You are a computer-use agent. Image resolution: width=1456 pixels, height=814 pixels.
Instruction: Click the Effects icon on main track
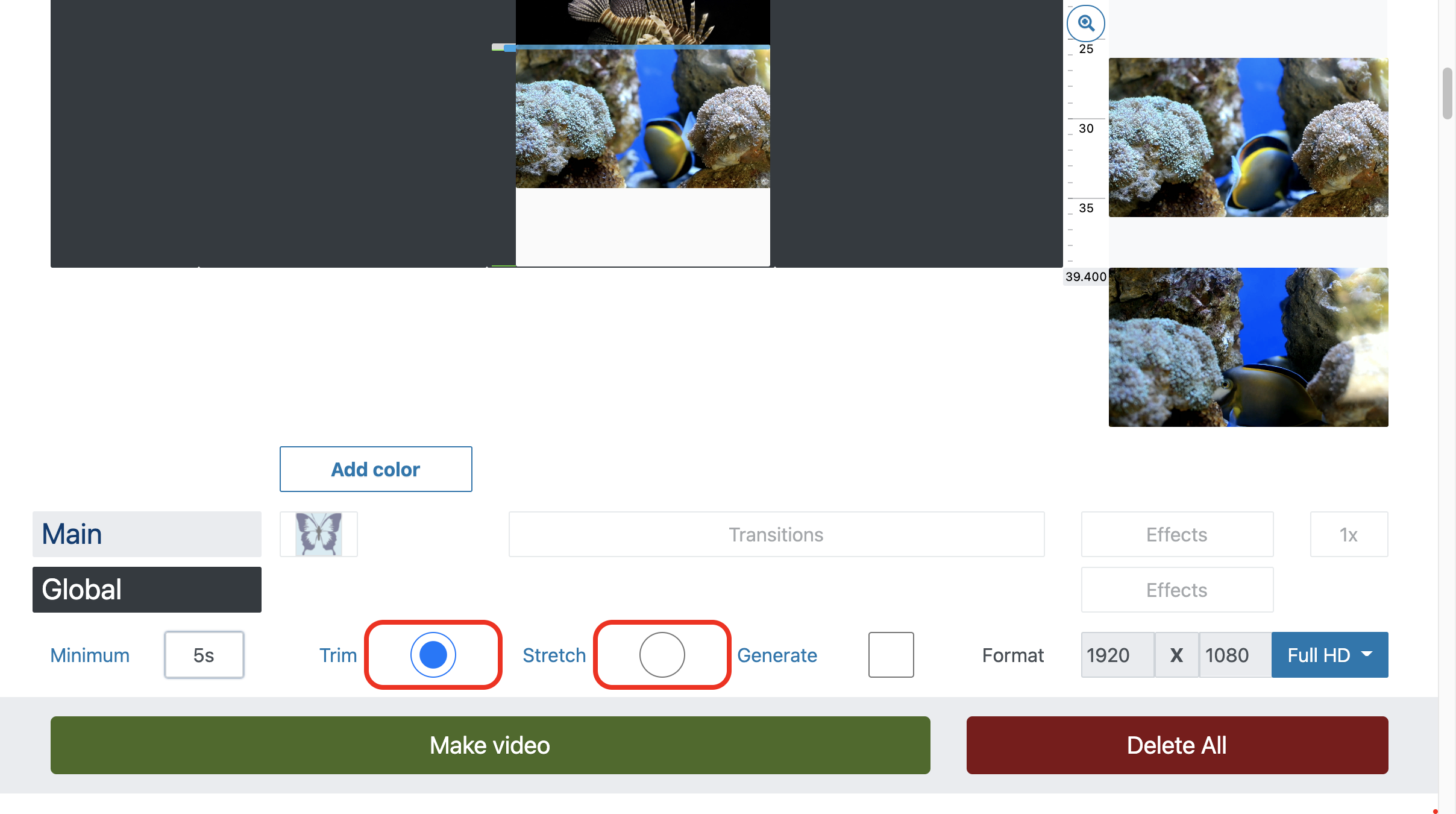pos(1177,533)
